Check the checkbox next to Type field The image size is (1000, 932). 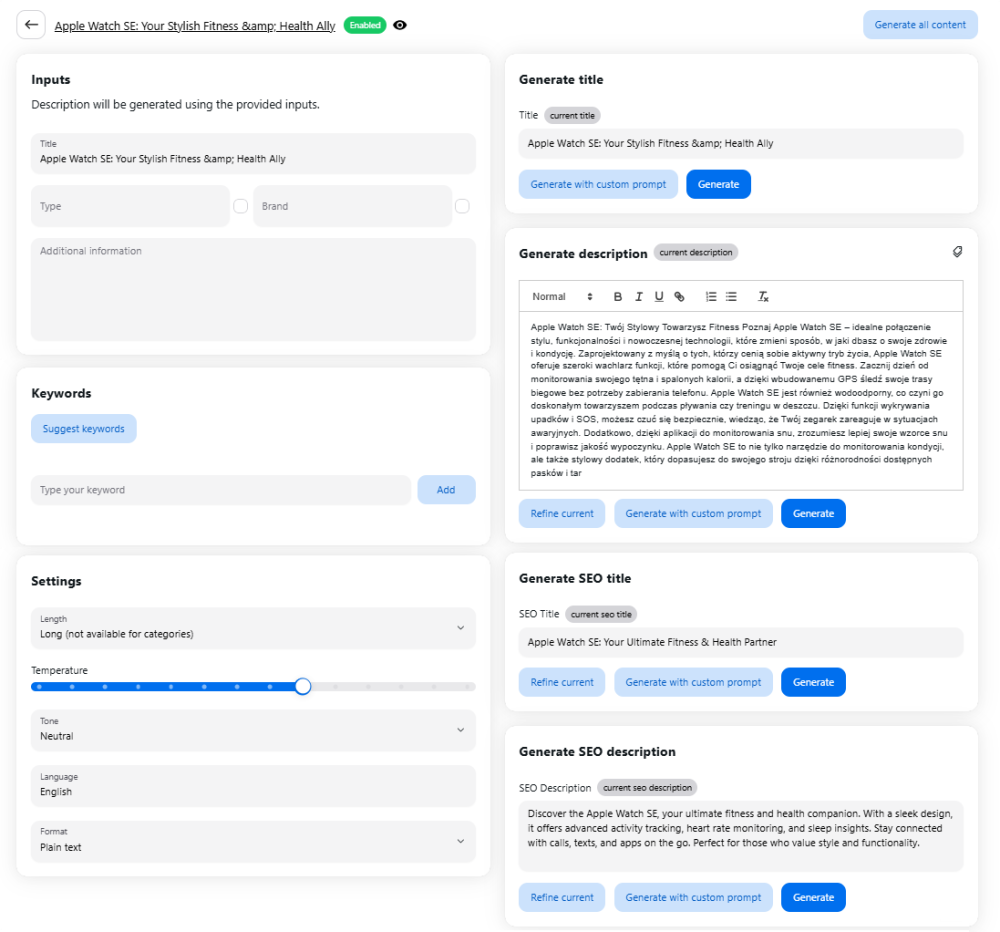pyautogui.click(x=240, y=206)
